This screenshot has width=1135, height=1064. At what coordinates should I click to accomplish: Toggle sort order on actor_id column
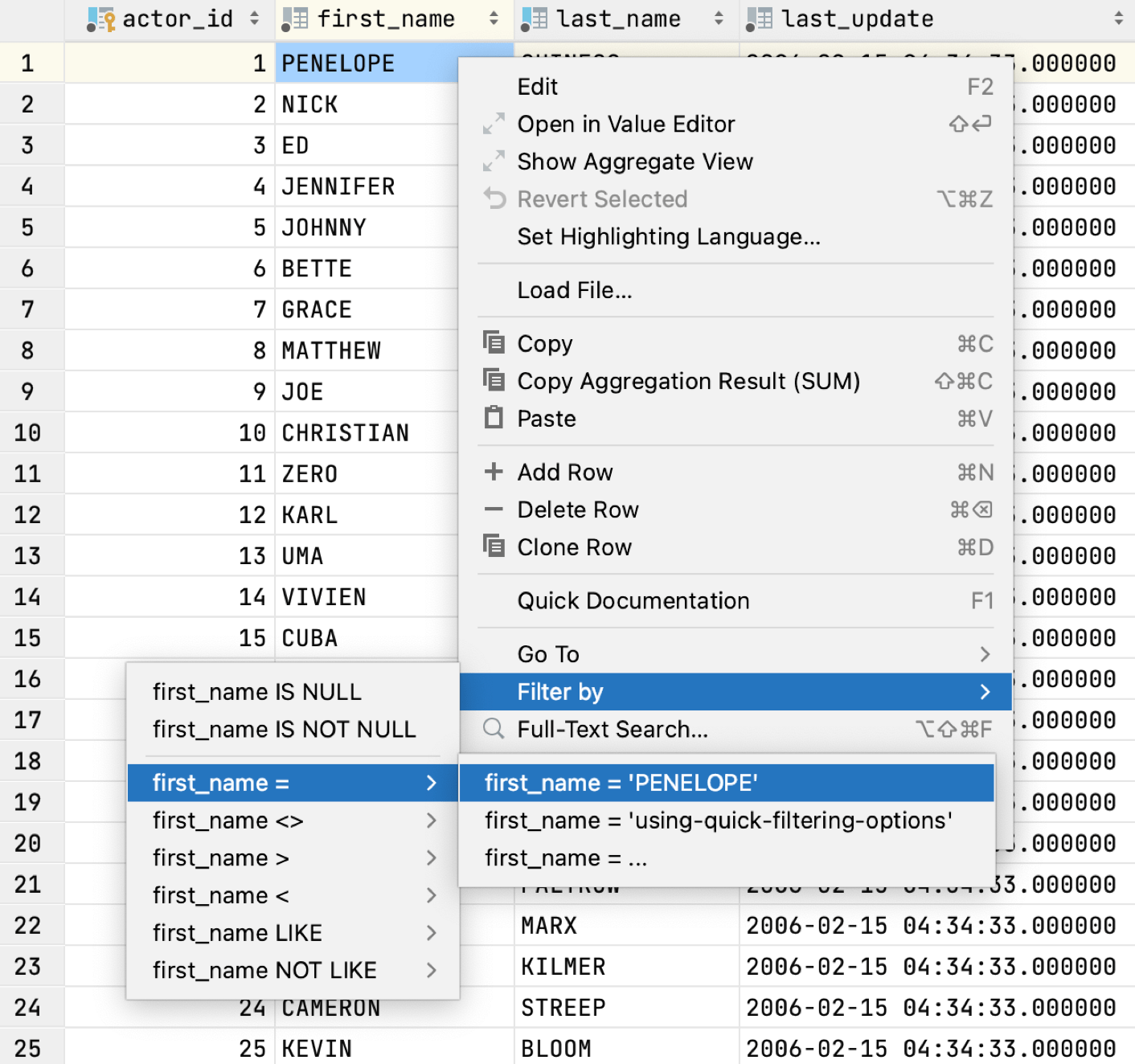pyautogui.click(x=254, y=19)
